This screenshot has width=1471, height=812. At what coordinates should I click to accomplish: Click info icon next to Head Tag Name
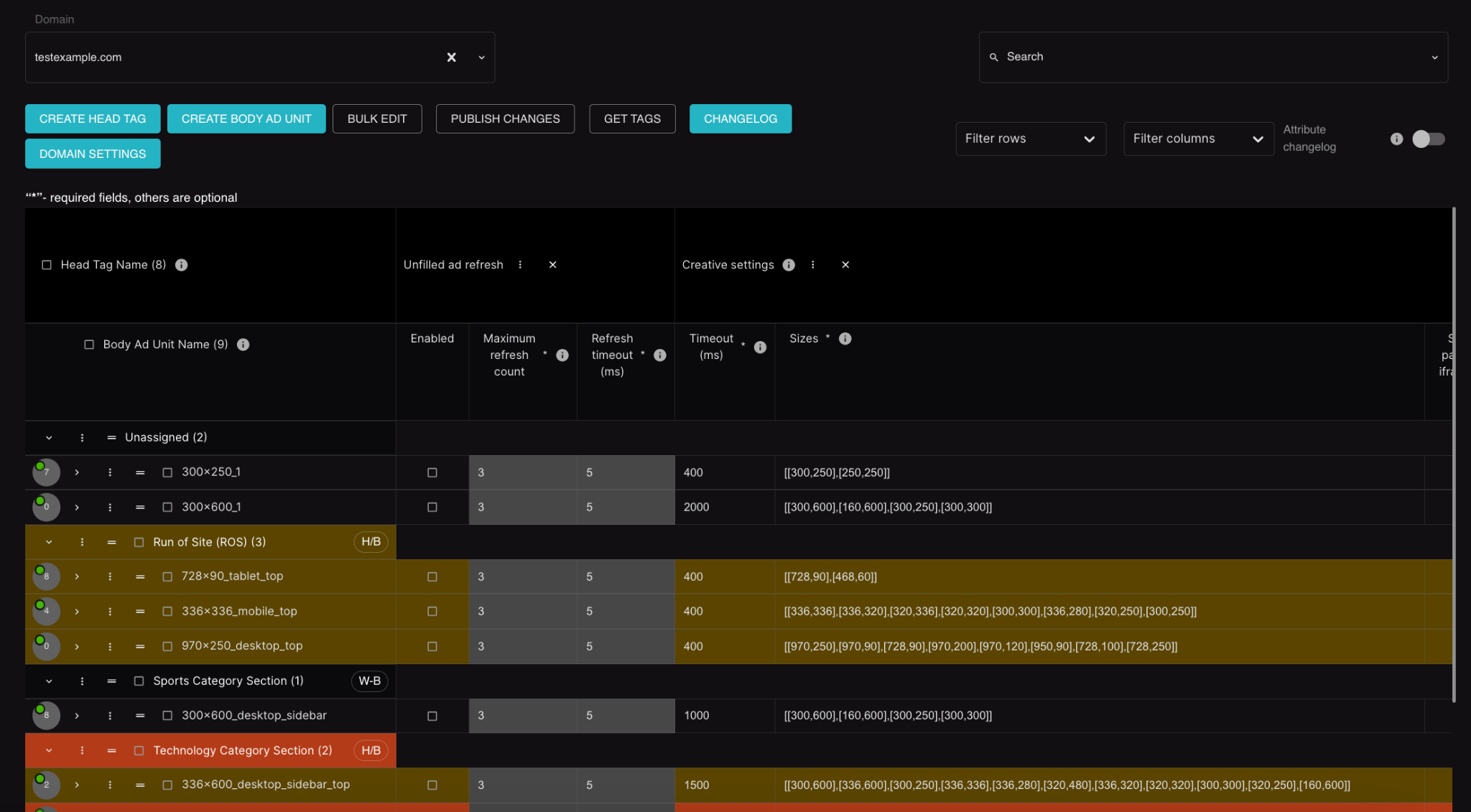coord(182,265)
